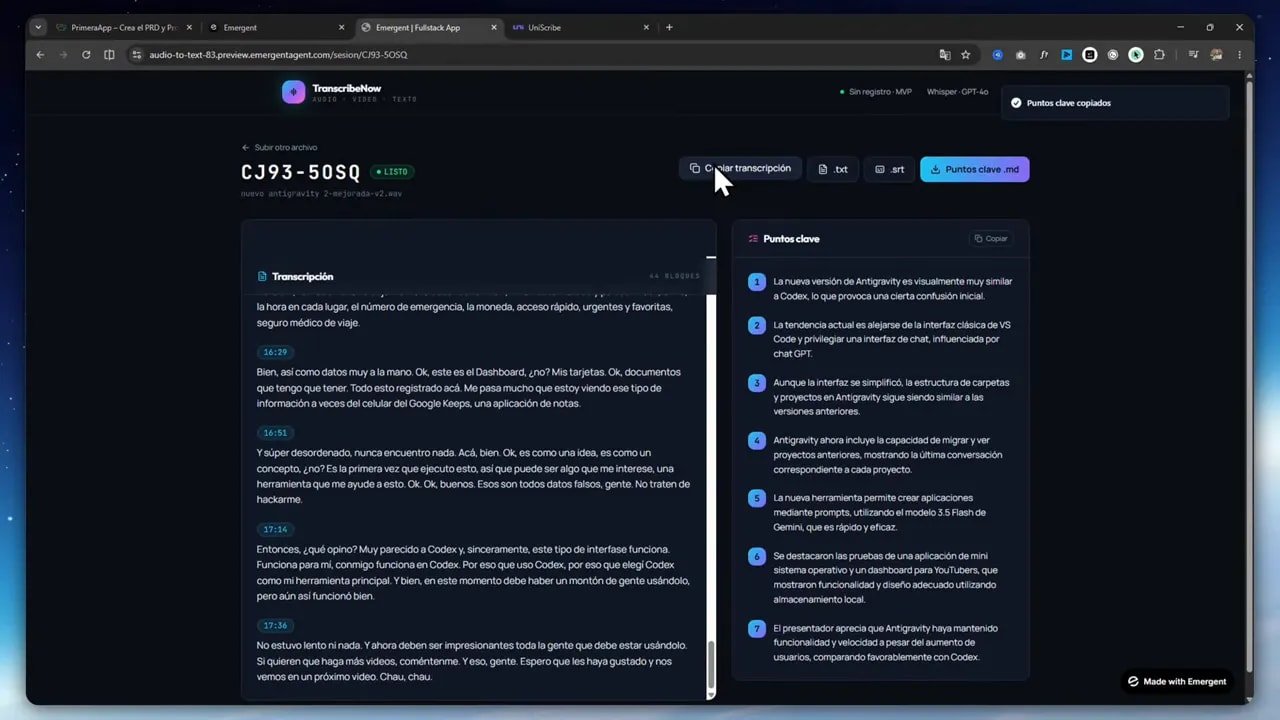Select key point number 6 badge
This screenshot has width=1280, height=720.
(757, 556)
